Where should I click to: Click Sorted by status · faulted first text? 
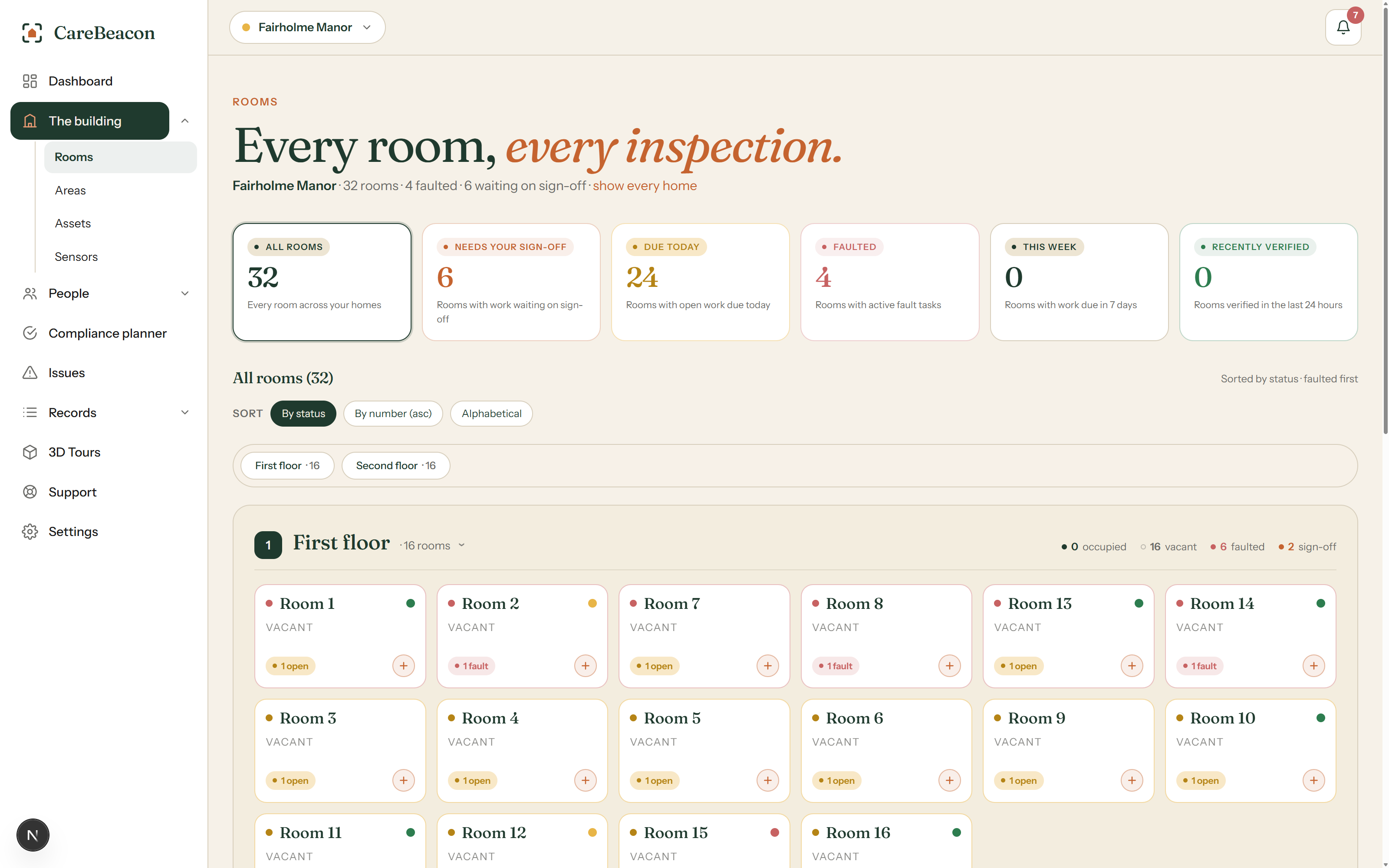(x=1289, y=379)
